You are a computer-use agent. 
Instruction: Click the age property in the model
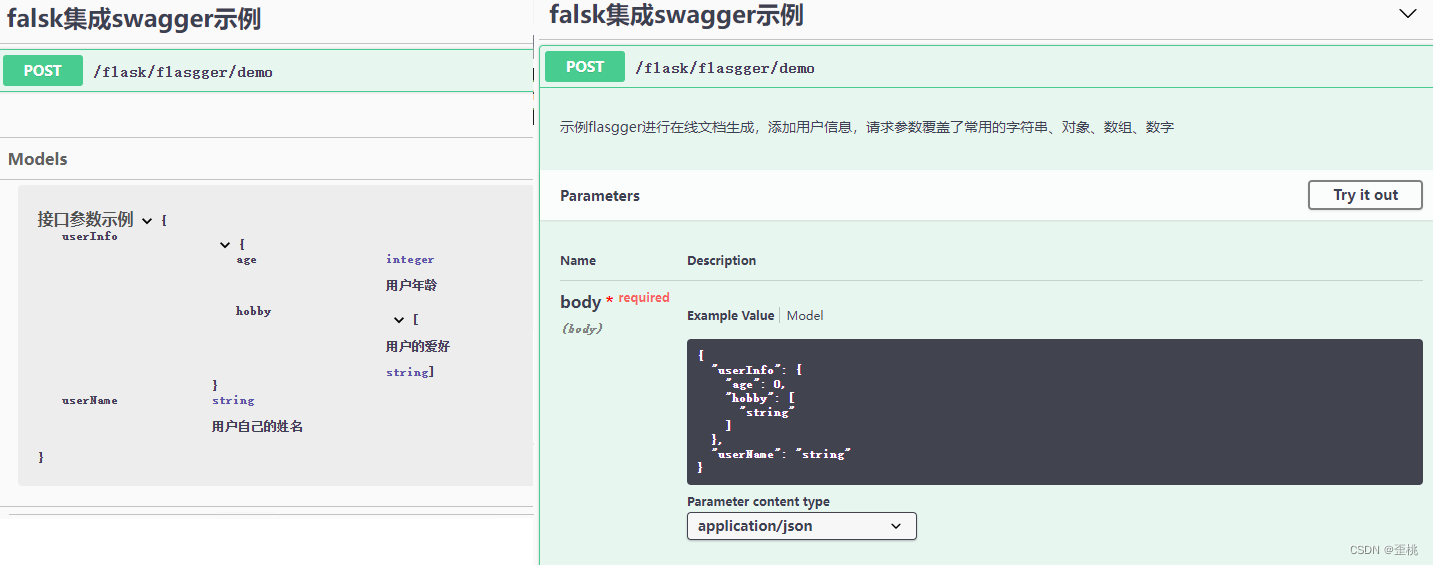click(246, 260)
